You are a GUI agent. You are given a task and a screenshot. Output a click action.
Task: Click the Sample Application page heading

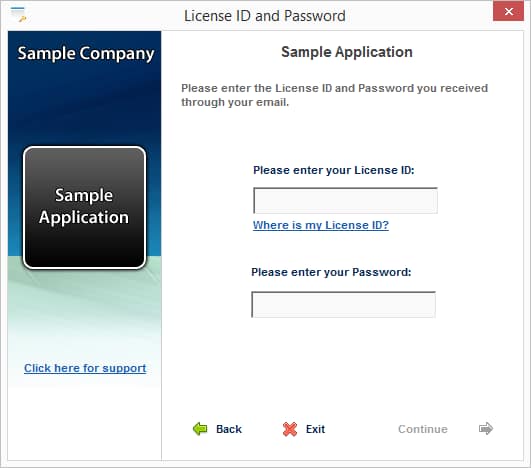[x=347, y=52]
